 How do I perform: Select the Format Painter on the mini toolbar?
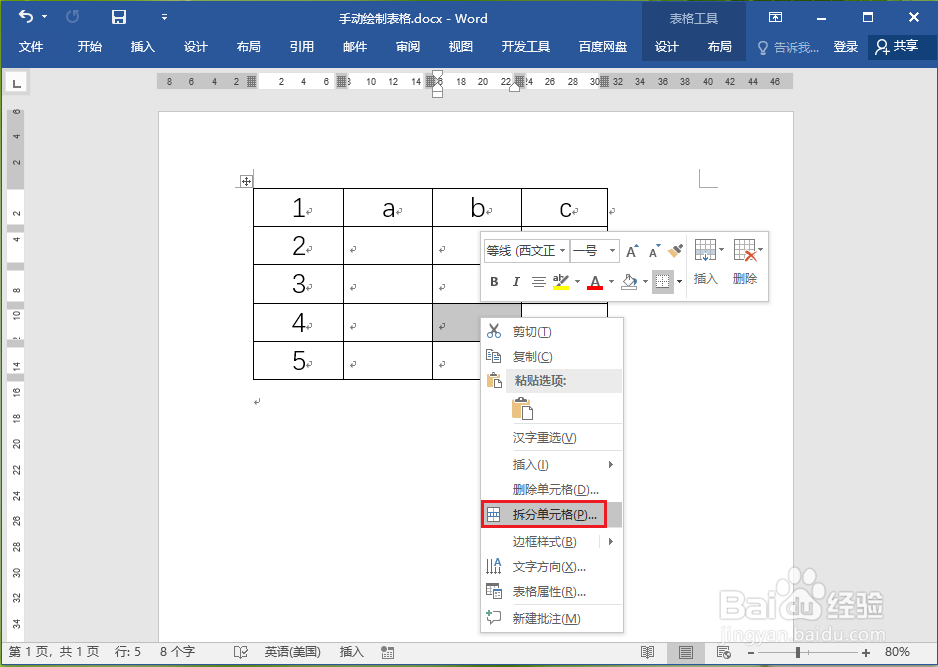(x=674, y=250)
